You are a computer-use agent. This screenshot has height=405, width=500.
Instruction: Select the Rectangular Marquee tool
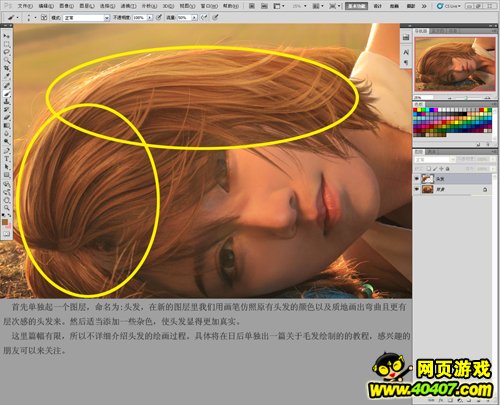coord(6,44)
